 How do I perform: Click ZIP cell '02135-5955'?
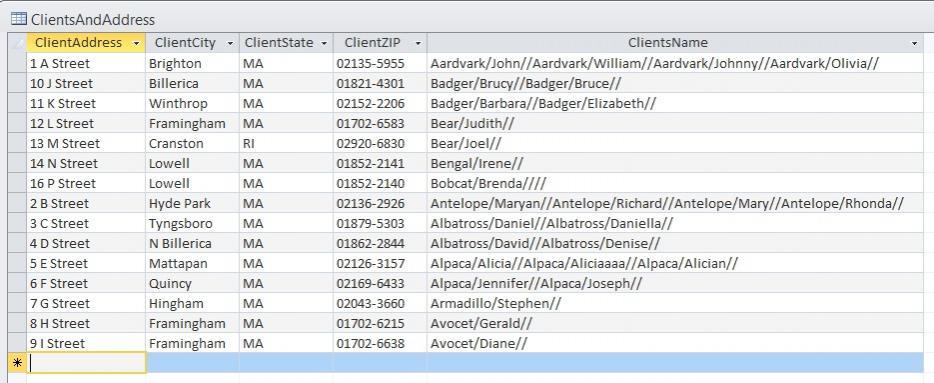(380, 64)
